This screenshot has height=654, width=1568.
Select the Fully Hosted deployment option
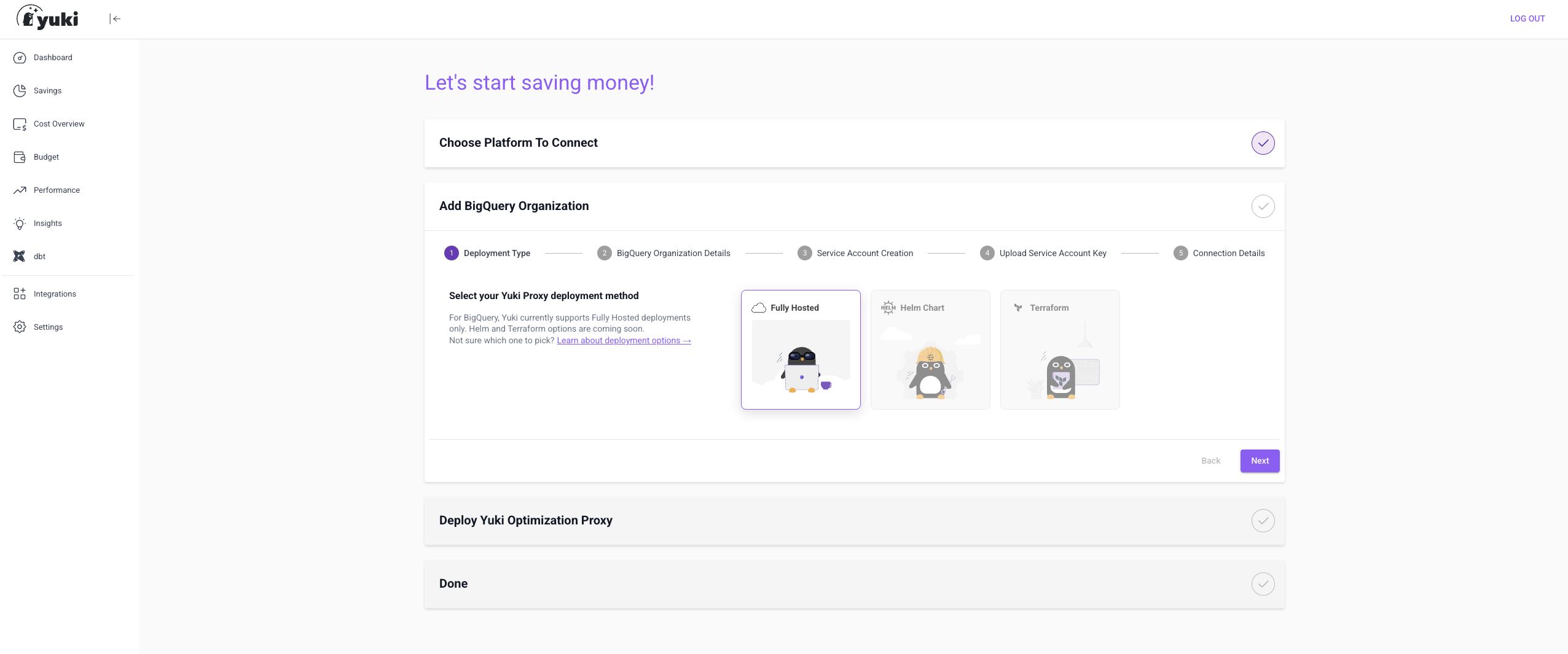pos(800,349)
